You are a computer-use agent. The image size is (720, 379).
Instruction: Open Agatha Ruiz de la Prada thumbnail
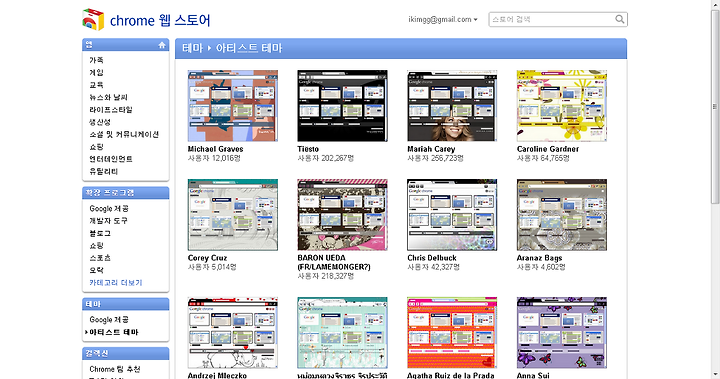tap(452, 333)
